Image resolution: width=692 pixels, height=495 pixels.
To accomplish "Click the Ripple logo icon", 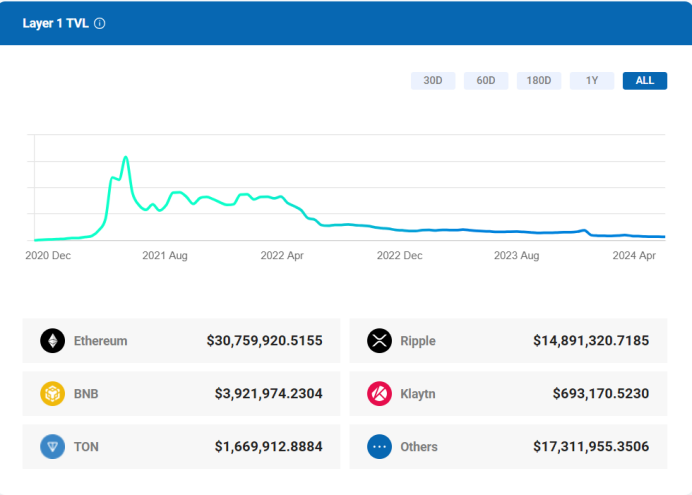I will tap(379, 341).
